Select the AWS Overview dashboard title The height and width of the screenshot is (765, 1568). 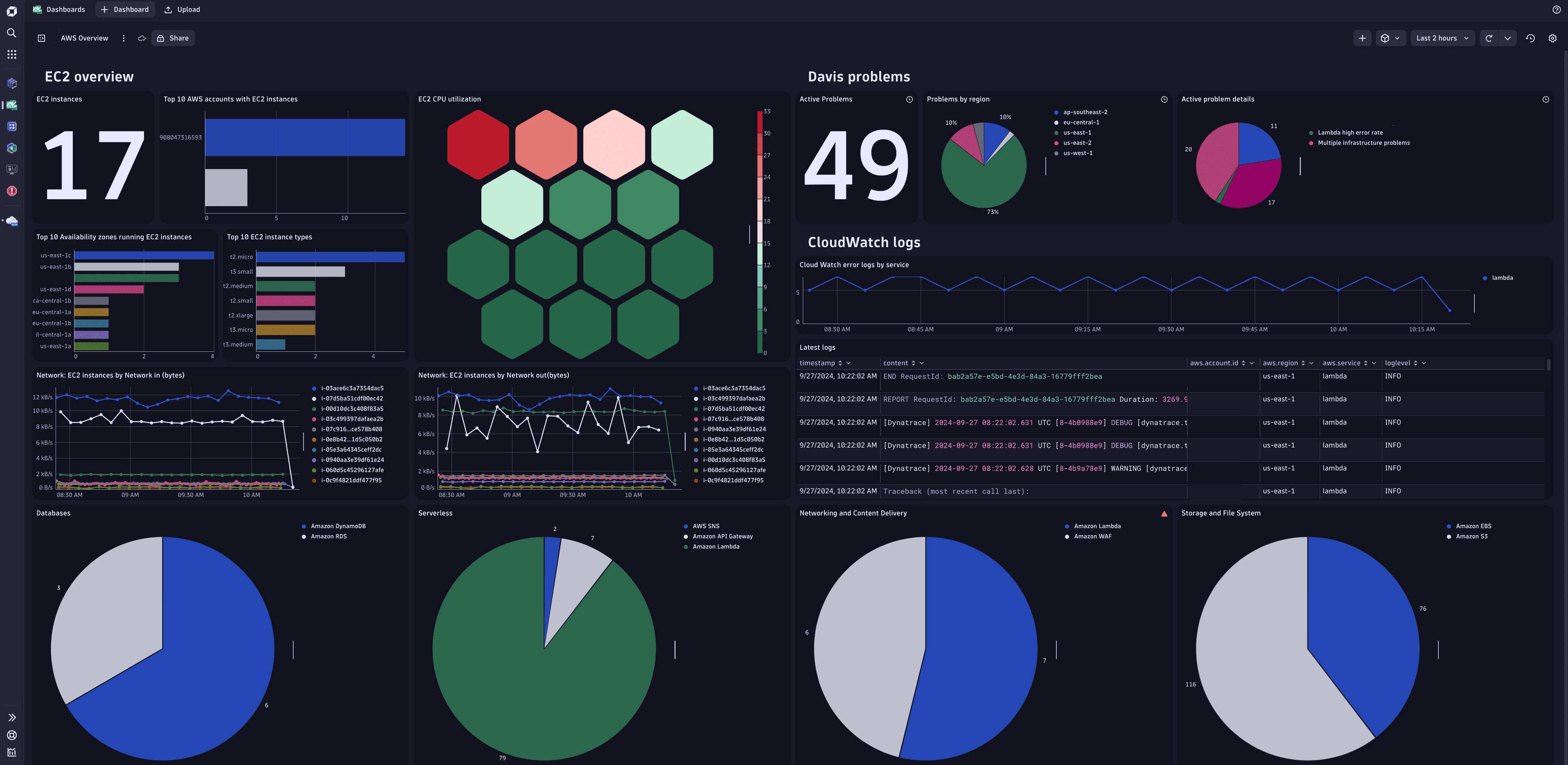pos(85,38)
